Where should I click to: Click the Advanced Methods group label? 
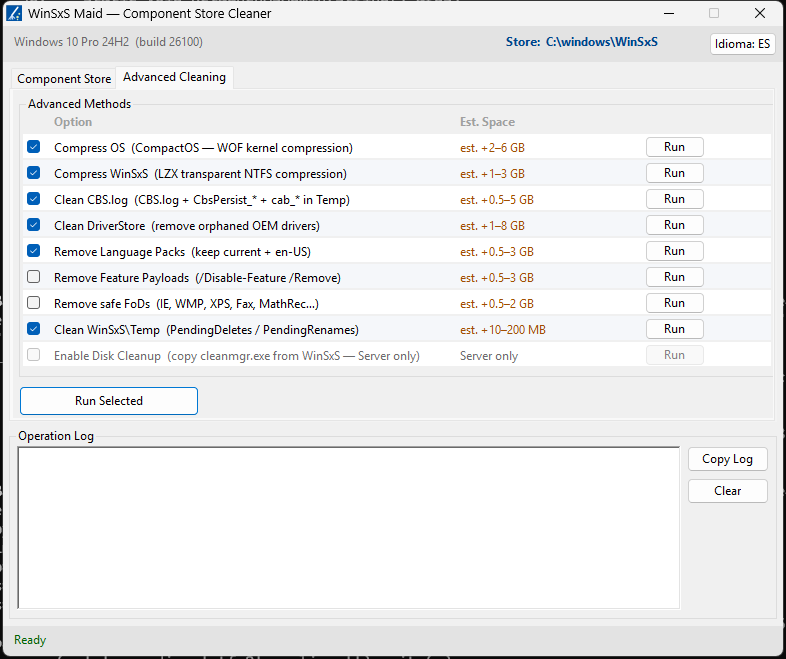79,104
